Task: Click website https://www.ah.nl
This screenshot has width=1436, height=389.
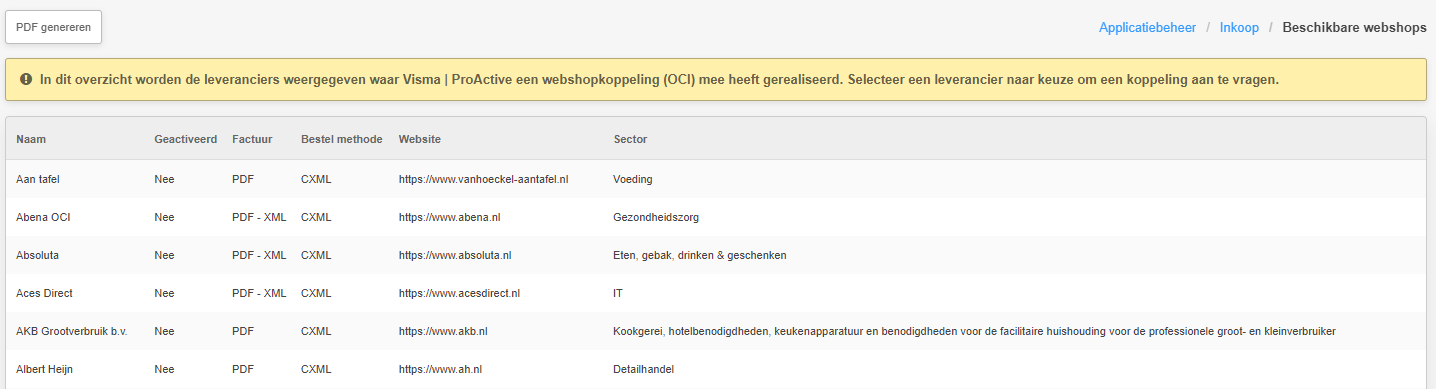Action: click(440, 369)
